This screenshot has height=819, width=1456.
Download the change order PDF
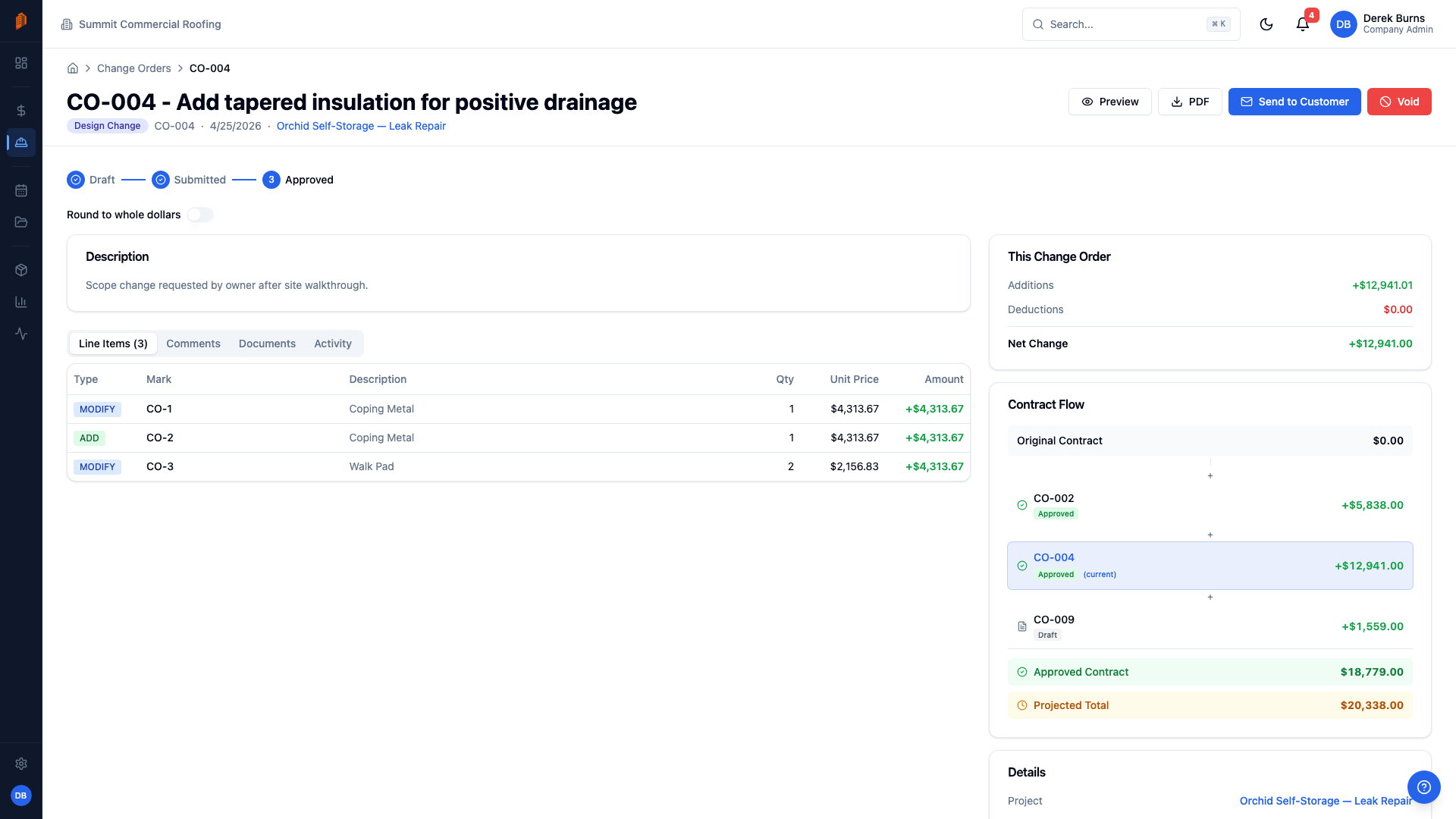coord(1190,102)
